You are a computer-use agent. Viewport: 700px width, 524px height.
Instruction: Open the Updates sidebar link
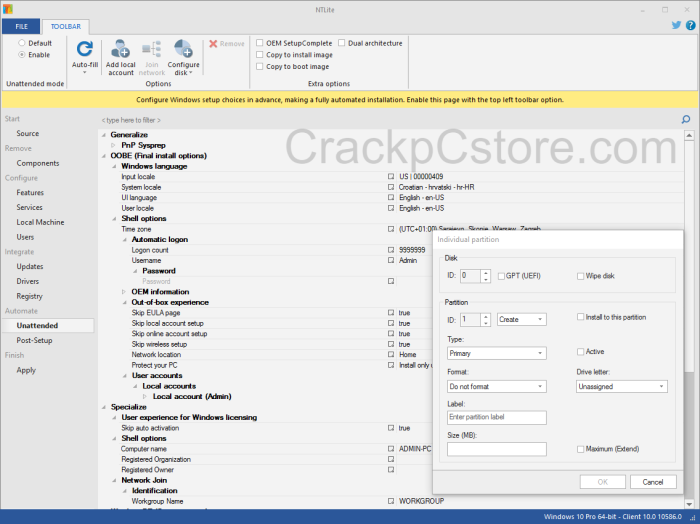pos(30,266)
